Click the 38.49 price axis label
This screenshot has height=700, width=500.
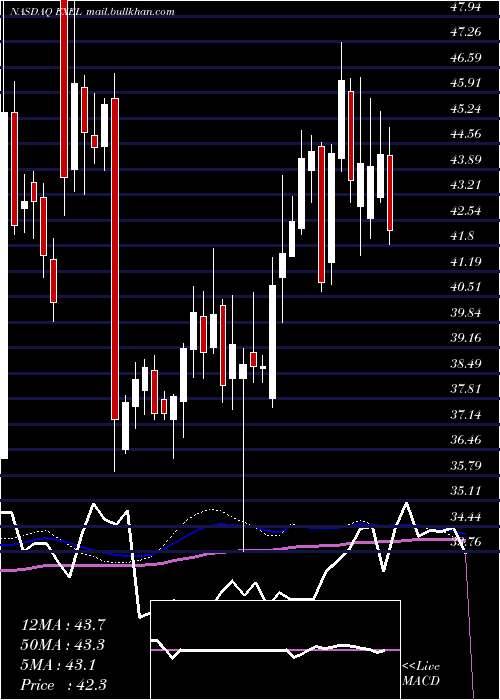coord(466,363)
